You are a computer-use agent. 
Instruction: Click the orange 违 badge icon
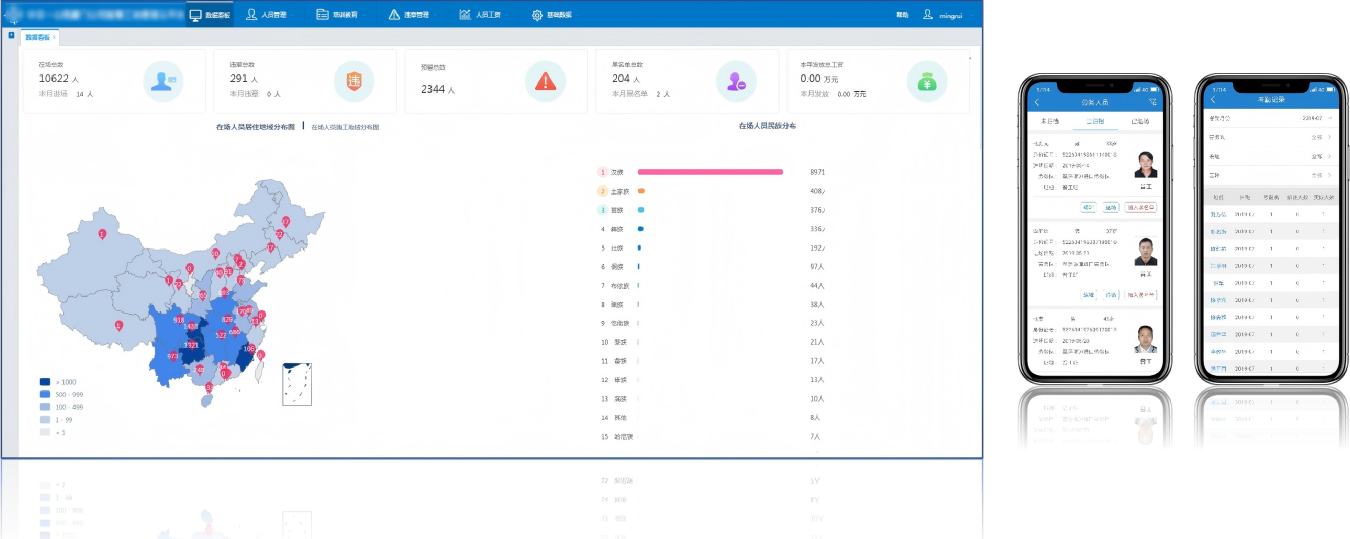[353, 82]
